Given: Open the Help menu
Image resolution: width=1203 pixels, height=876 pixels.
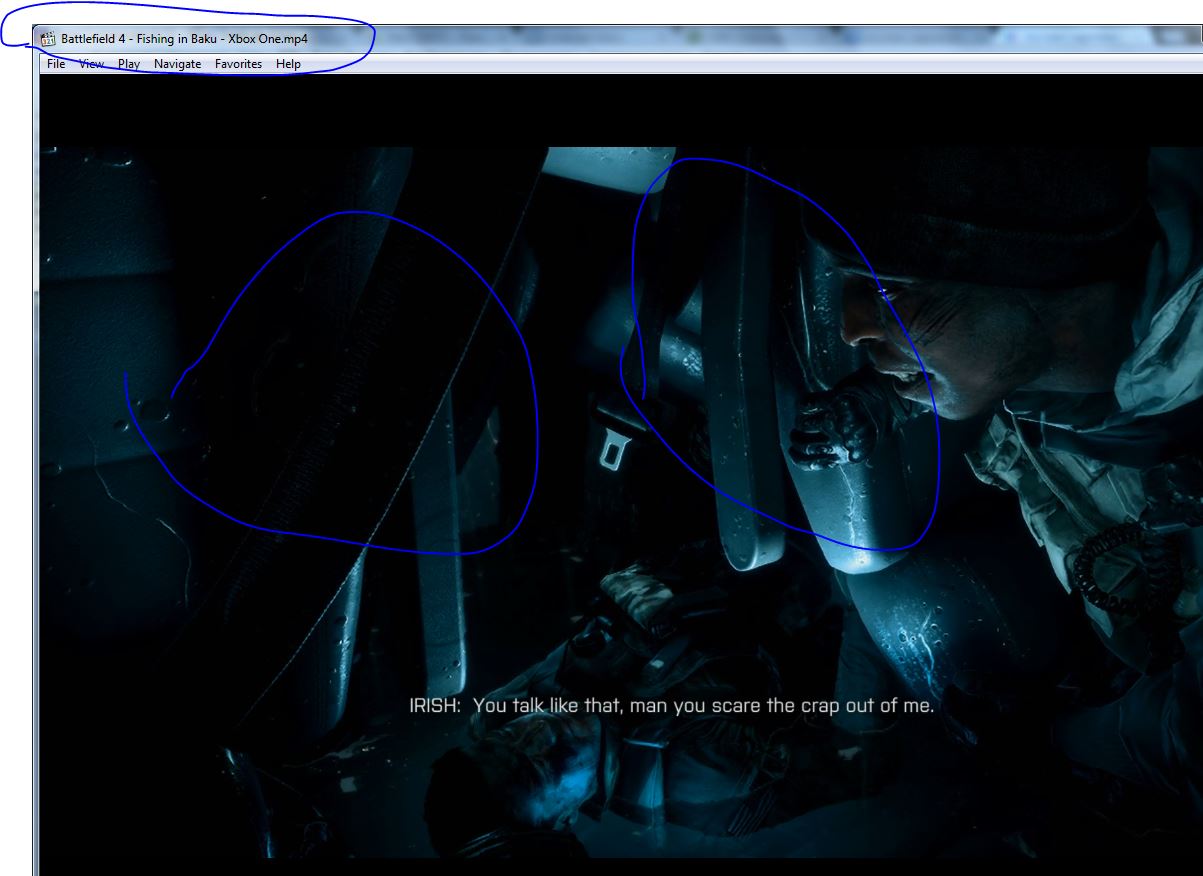Looking at the screenshot, I should (x=289, y=64).
